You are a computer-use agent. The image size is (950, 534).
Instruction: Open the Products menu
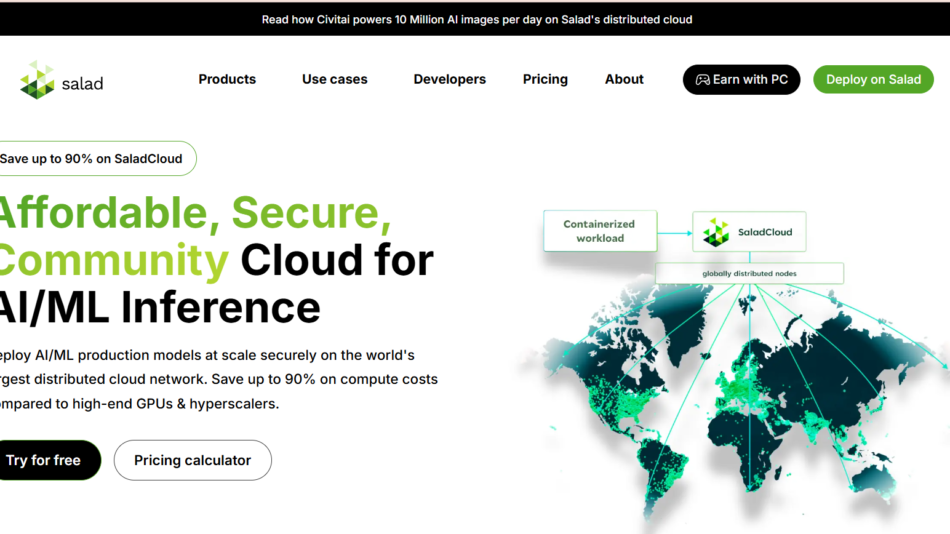click(x=227, y=79)
